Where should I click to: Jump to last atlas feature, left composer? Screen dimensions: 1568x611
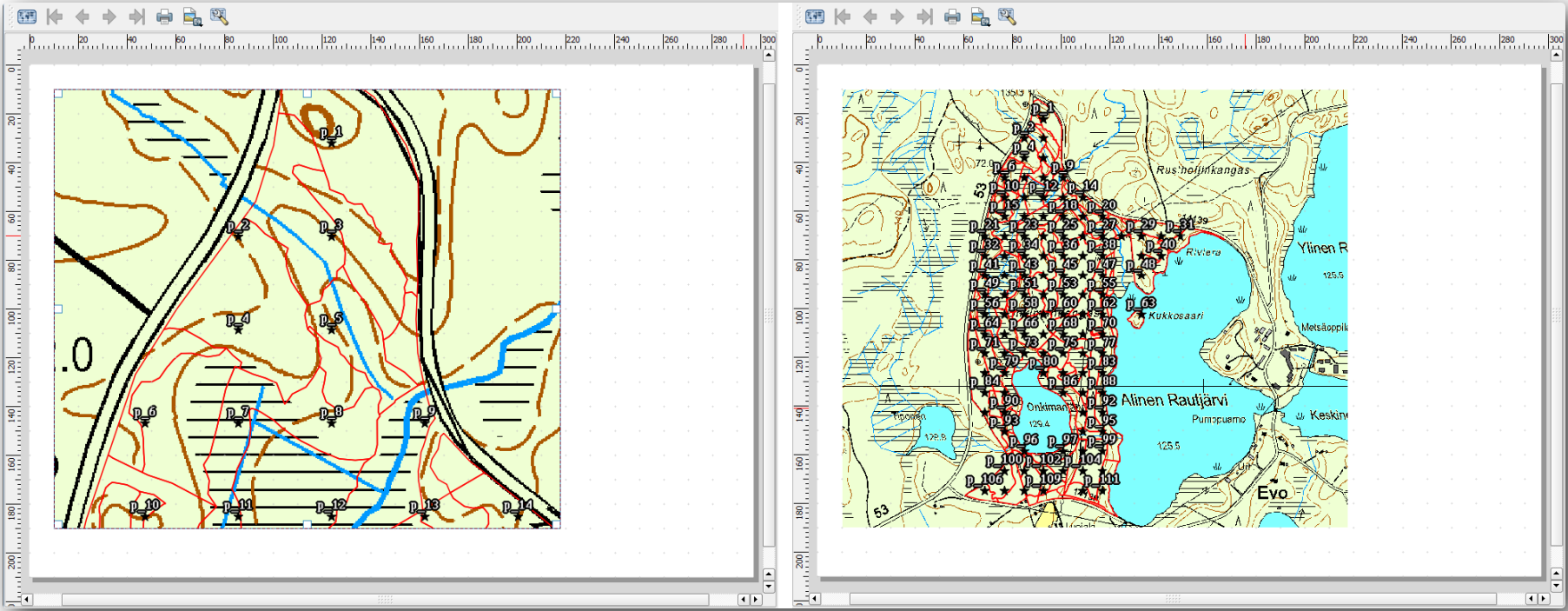coord(136,17)
